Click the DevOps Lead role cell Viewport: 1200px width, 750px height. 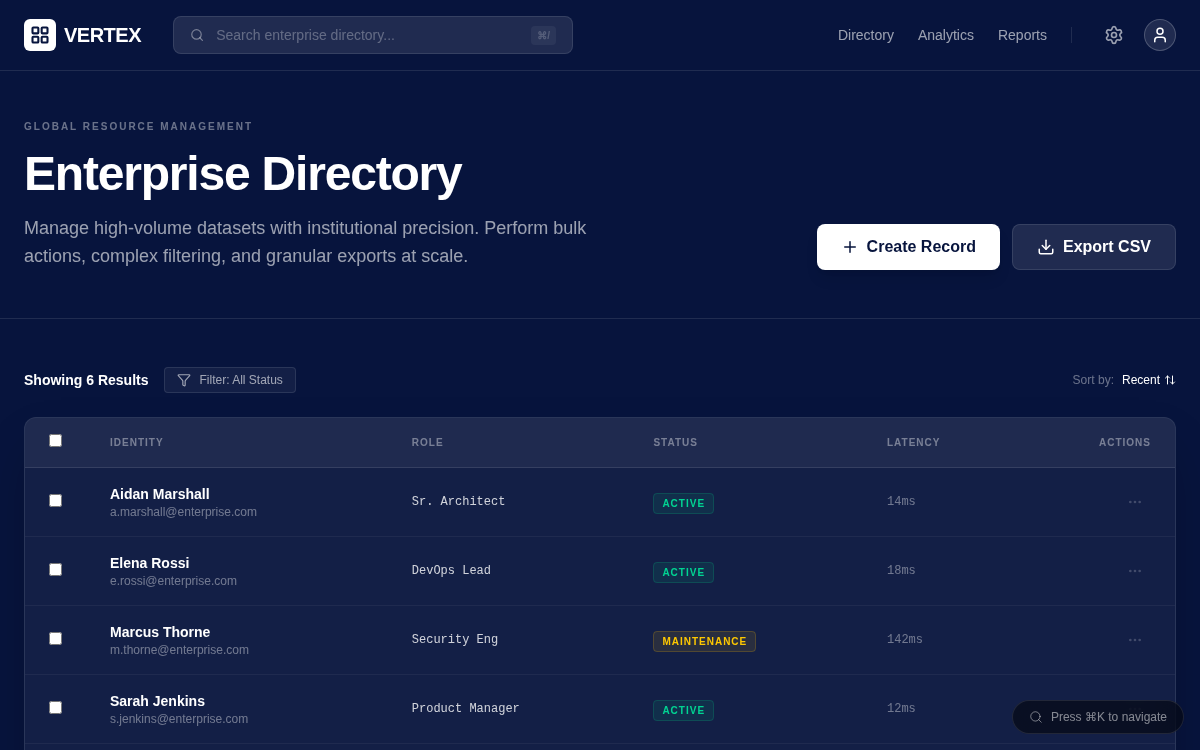[451, 571]
